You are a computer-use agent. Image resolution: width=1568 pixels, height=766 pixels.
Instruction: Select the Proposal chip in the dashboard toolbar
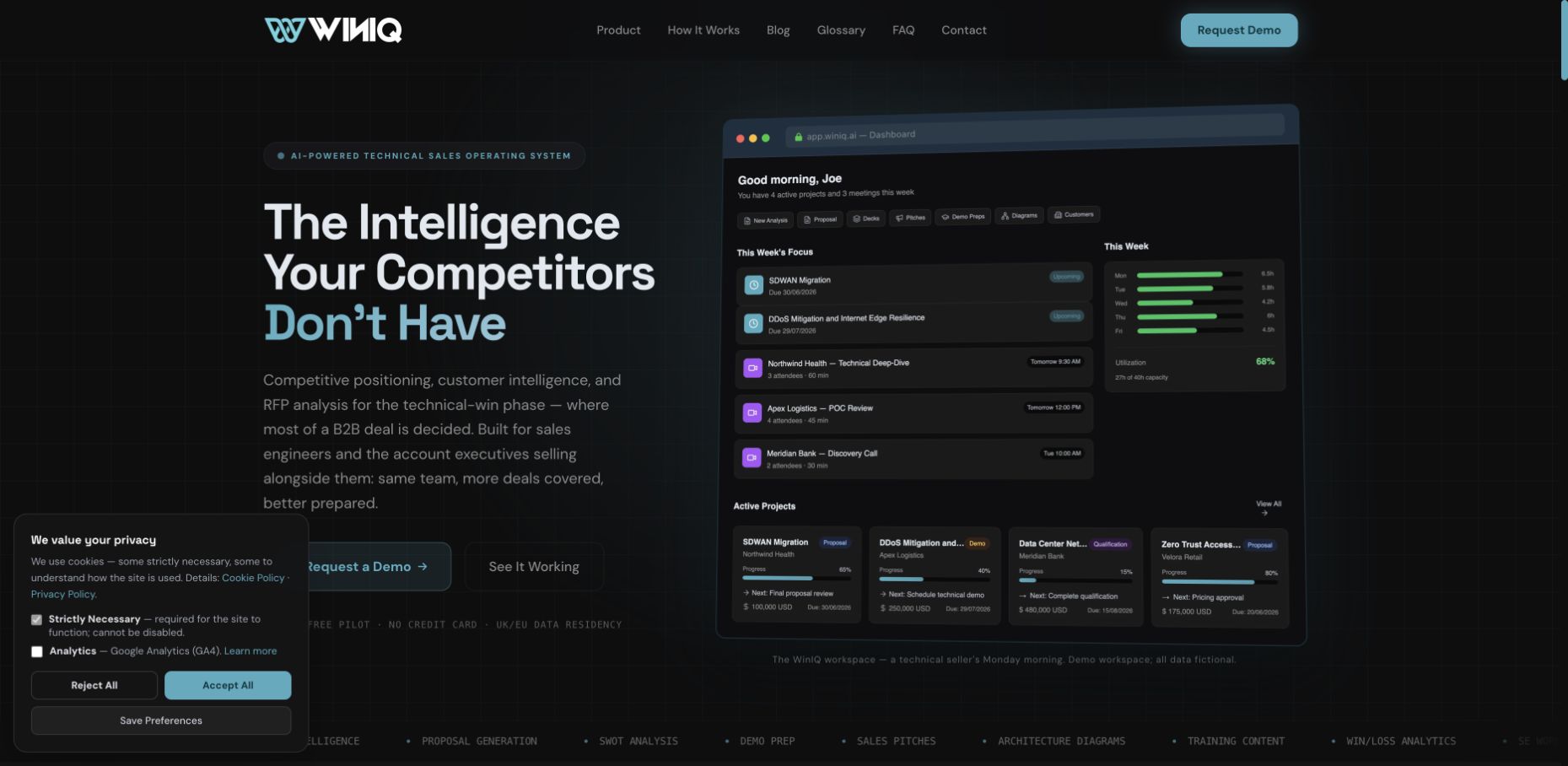820,219
